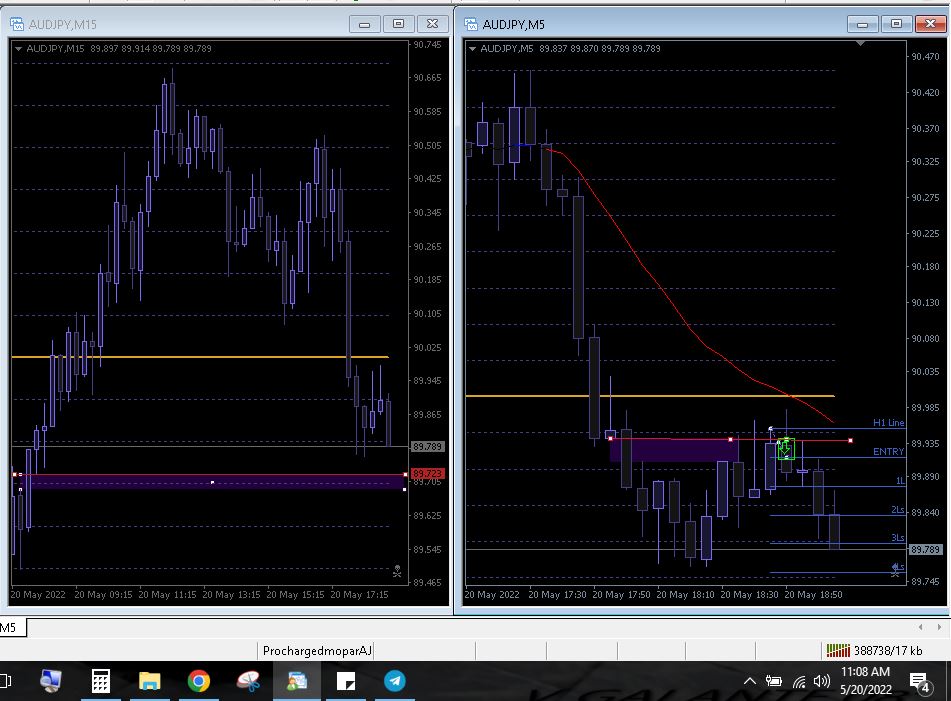This screenshot has height=701, width=951.
Task: Expand the AUDJPY,M15 chart dropdown triangle
Action: (x=19, y=48)
